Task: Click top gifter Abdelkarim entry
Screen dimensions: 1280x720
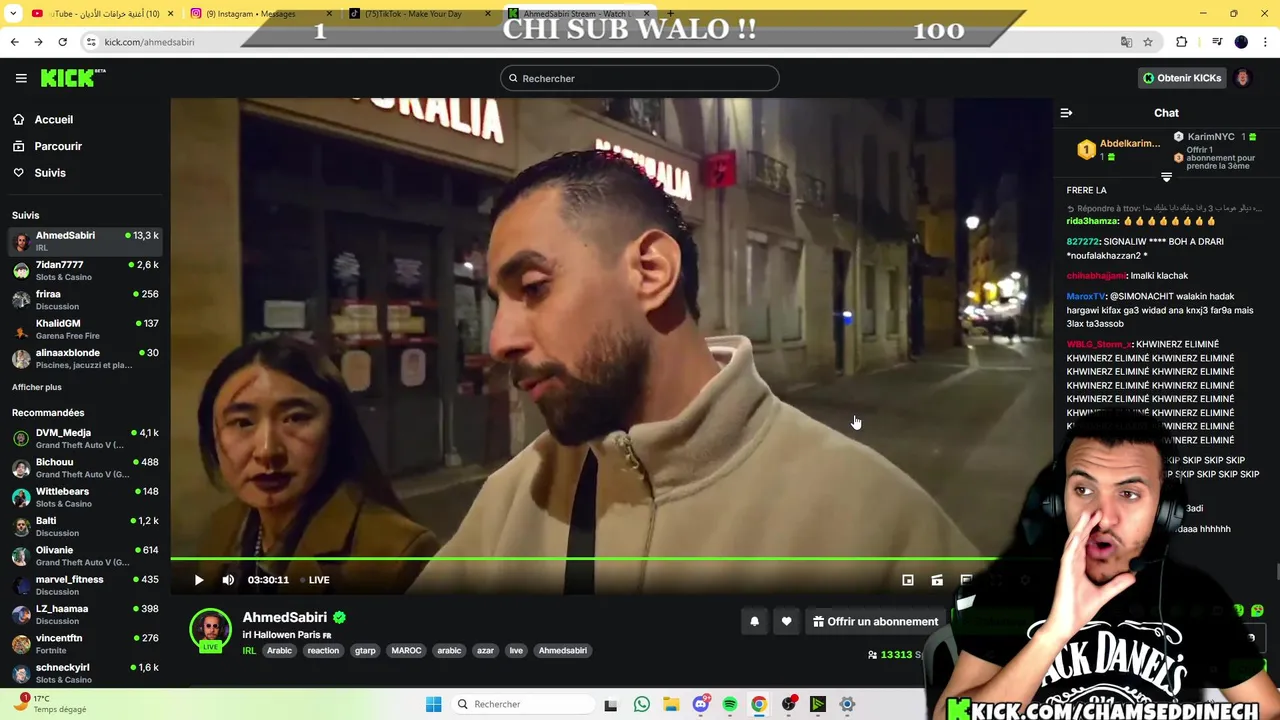Action: click(x=1119, y=150)
